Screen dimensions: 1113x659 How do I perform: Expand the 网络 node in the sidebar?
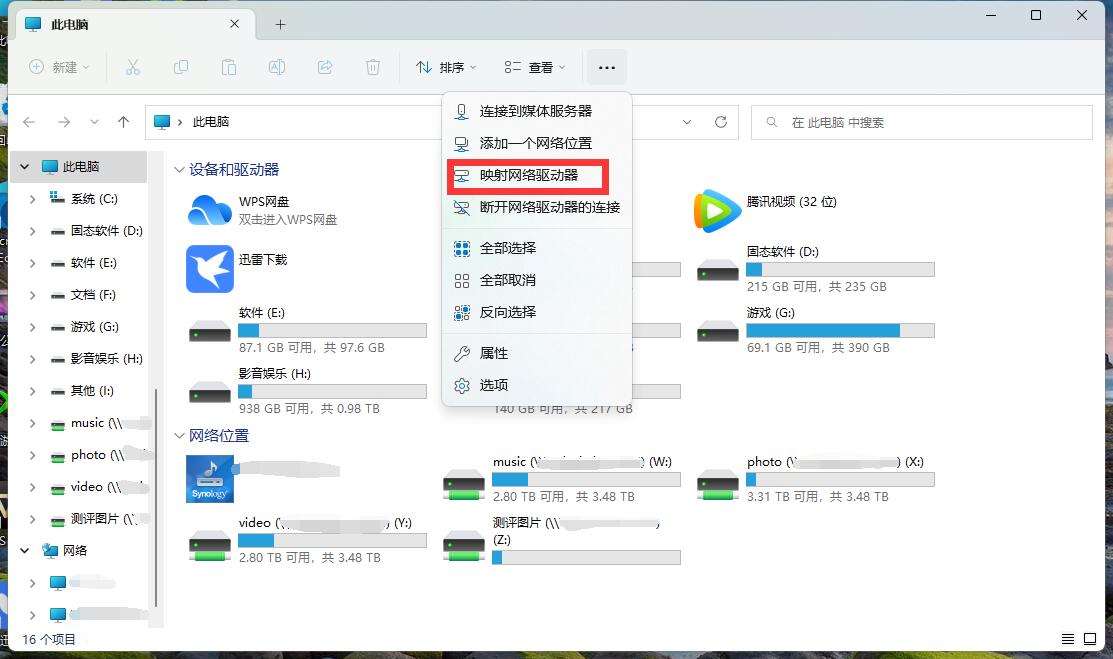tap(24, 550)
